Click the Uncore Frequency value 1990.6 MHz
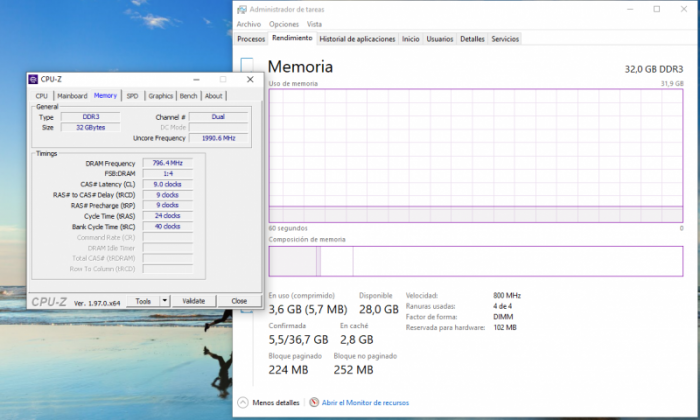 click(218, 138)
